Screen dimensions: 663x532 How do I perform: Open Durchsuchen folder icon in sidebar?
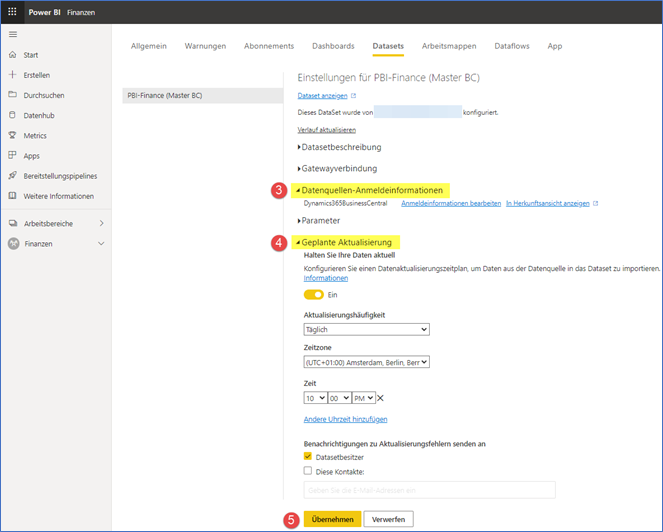(12, 95)
